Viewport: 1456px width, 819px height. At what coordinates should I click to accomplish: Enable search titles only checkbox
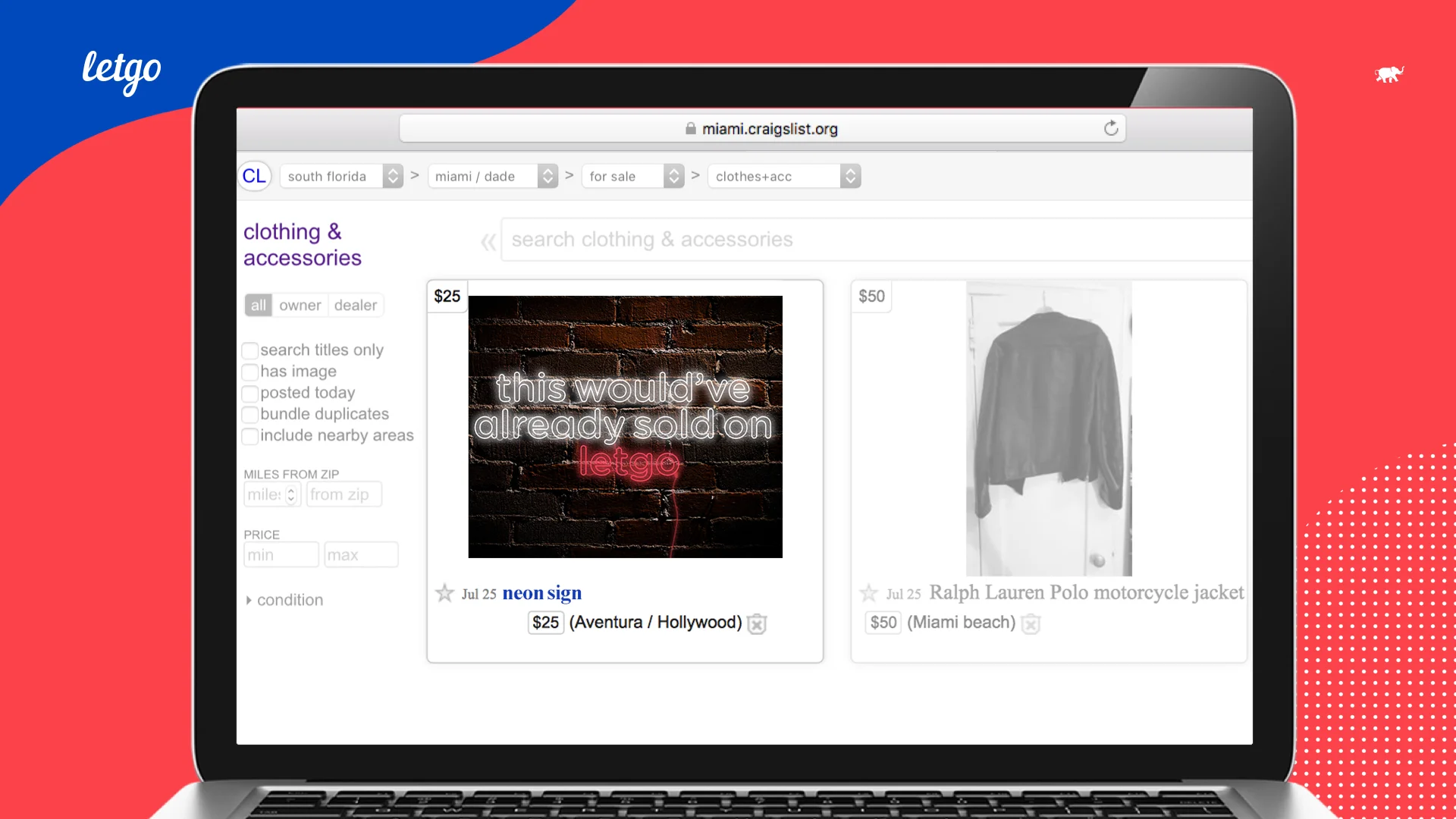click(249, 350)
